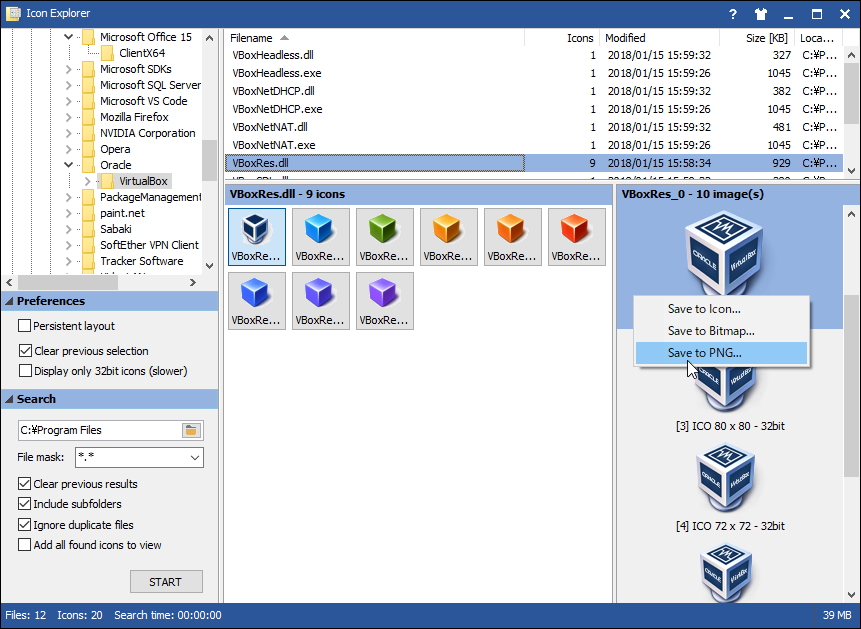Collapse the Search section
The height and width of the screenshot is (629, 861).
coord(9,399)
